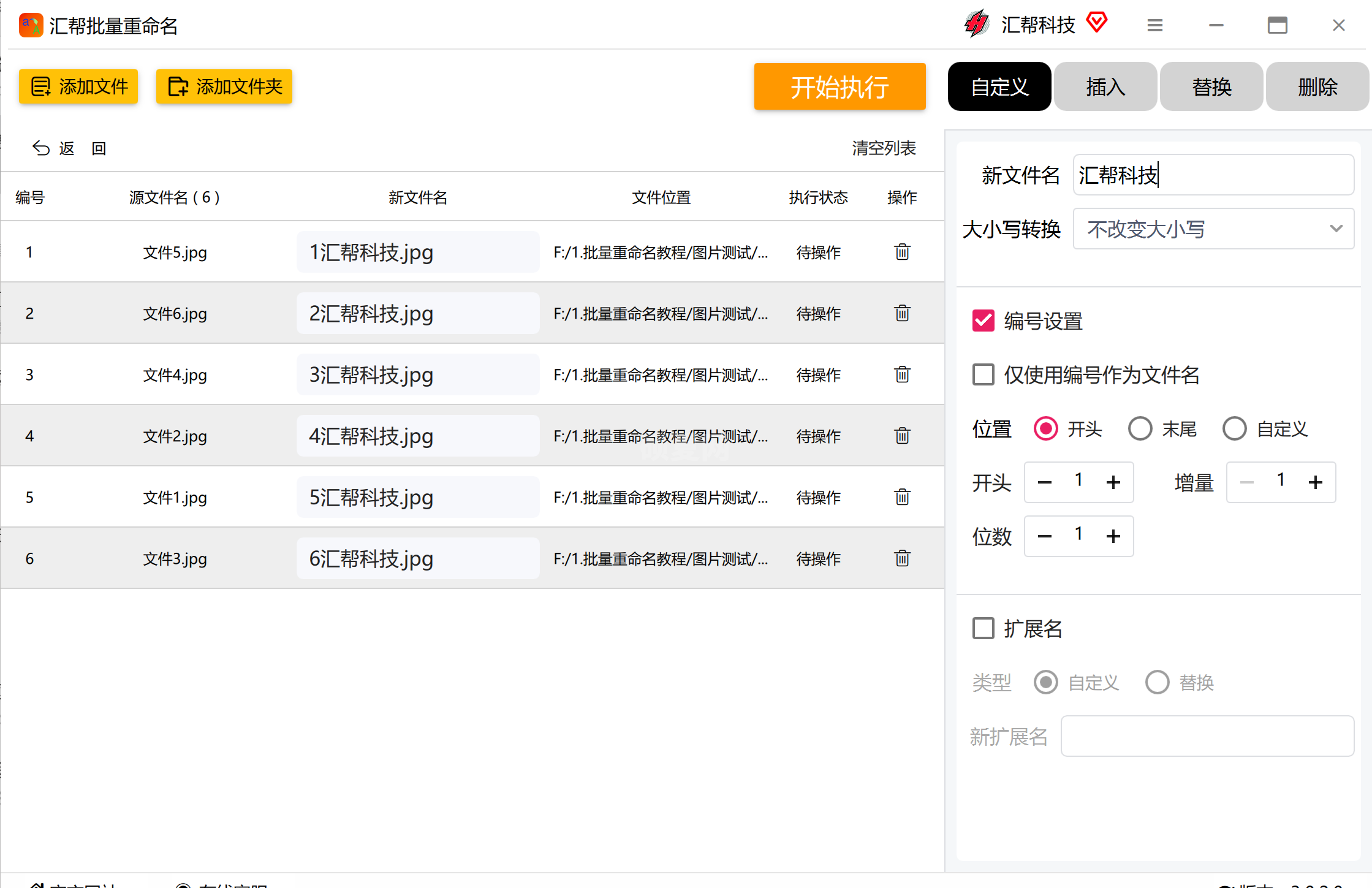Click the 新文件名 input field
The image size is (1372, 888).
pos(1213,175)
